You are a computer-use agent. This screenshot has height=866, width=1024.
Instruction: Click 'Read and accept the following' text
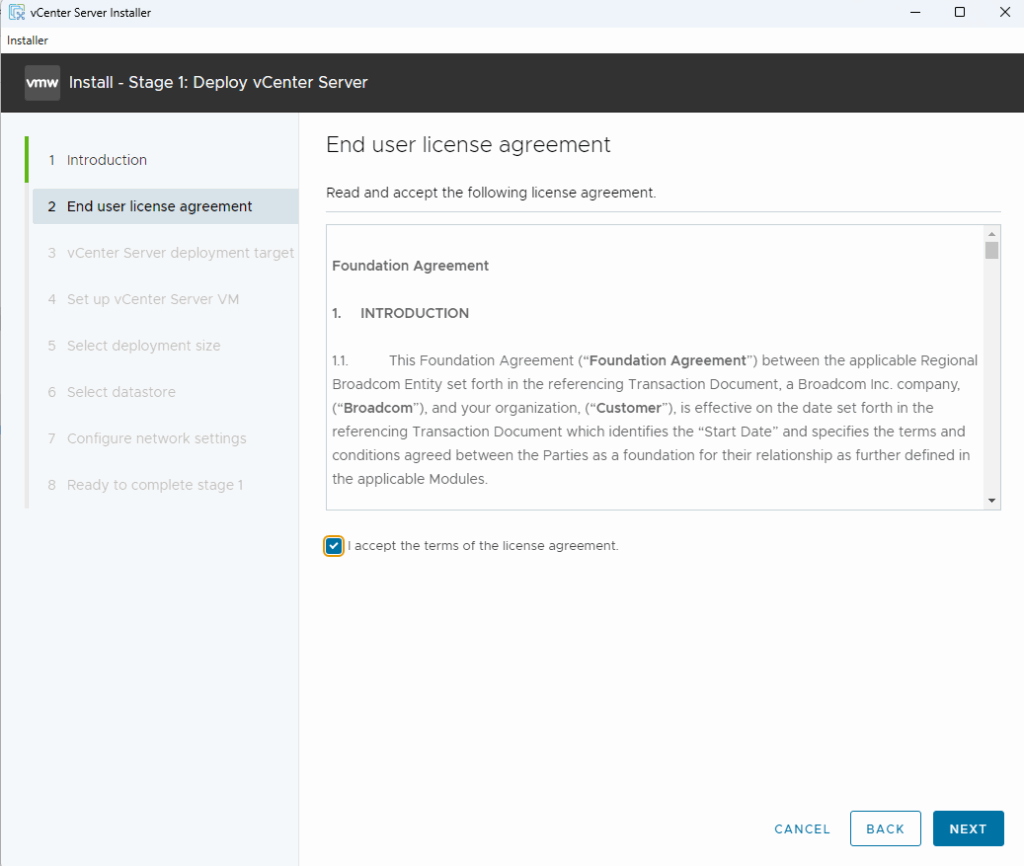[x=491, y=193]
